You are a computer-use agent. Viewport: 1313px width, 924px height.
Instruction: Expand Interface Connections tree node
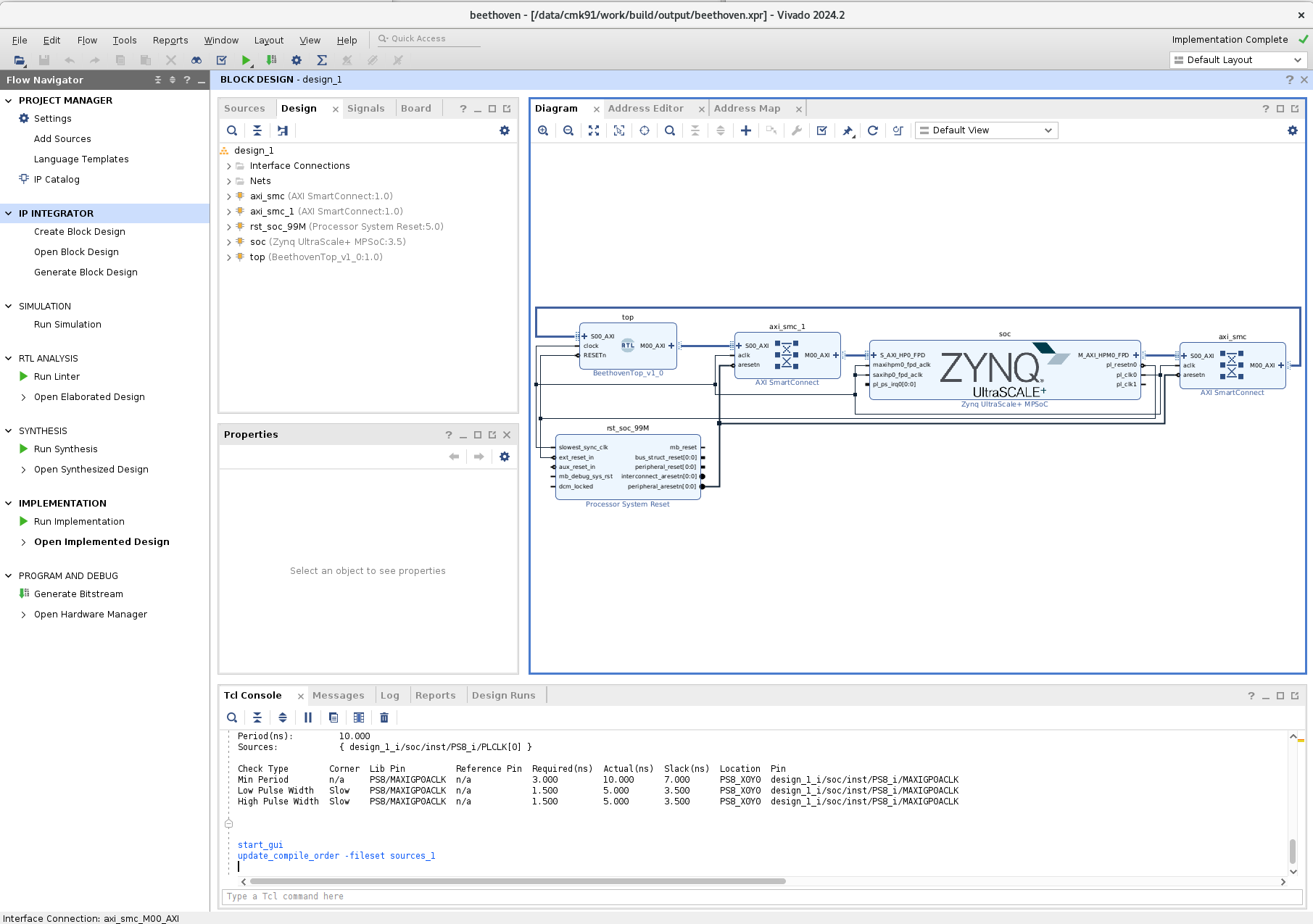229,166
